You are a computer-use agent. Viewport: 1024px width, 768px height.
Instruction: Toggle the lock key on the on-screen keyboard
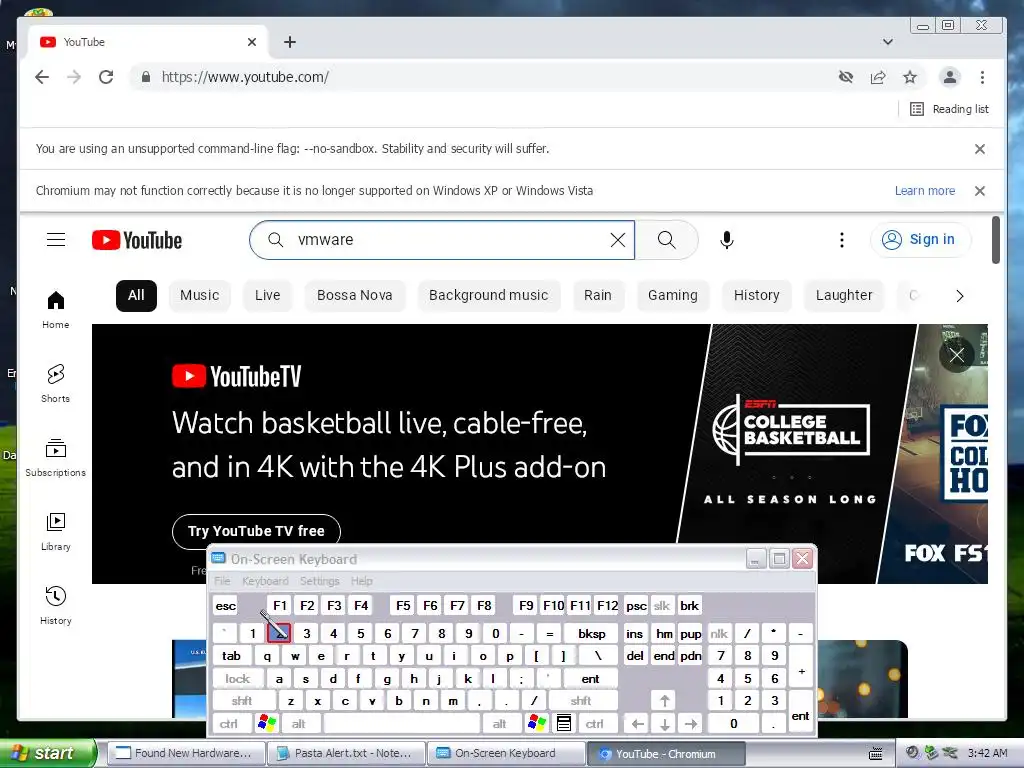(238, 679)
